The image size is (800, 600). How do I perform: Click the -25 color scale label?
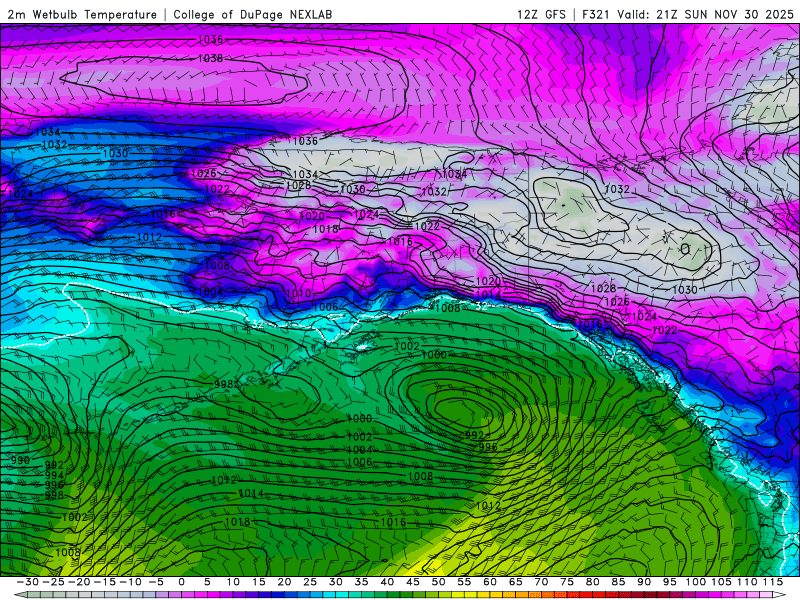pyautogui.click(x=53, y=582)
